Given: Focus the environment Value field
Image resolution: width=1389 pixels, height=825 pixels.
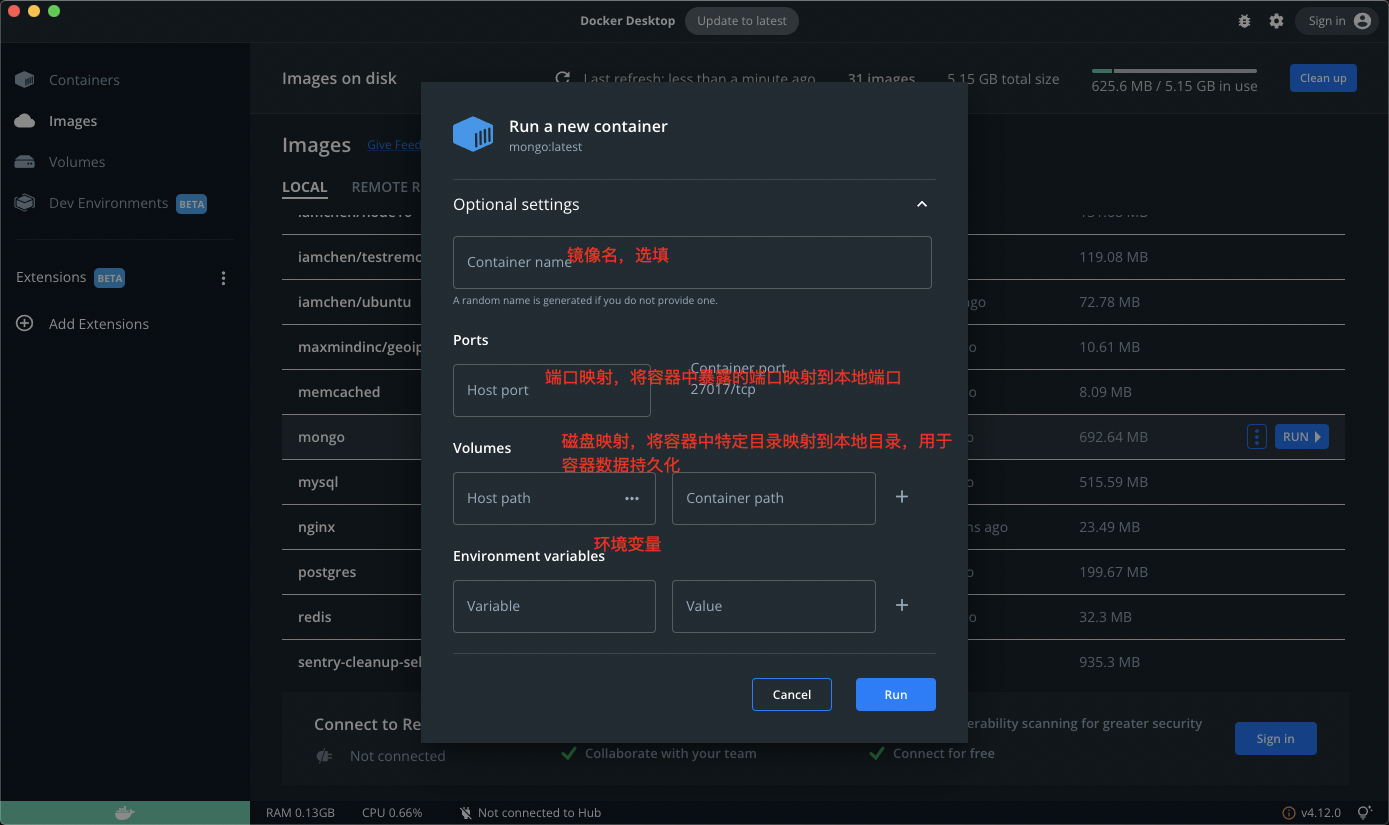Looking at the screenshot, I should pyautogui.click(x=774, y=606).
